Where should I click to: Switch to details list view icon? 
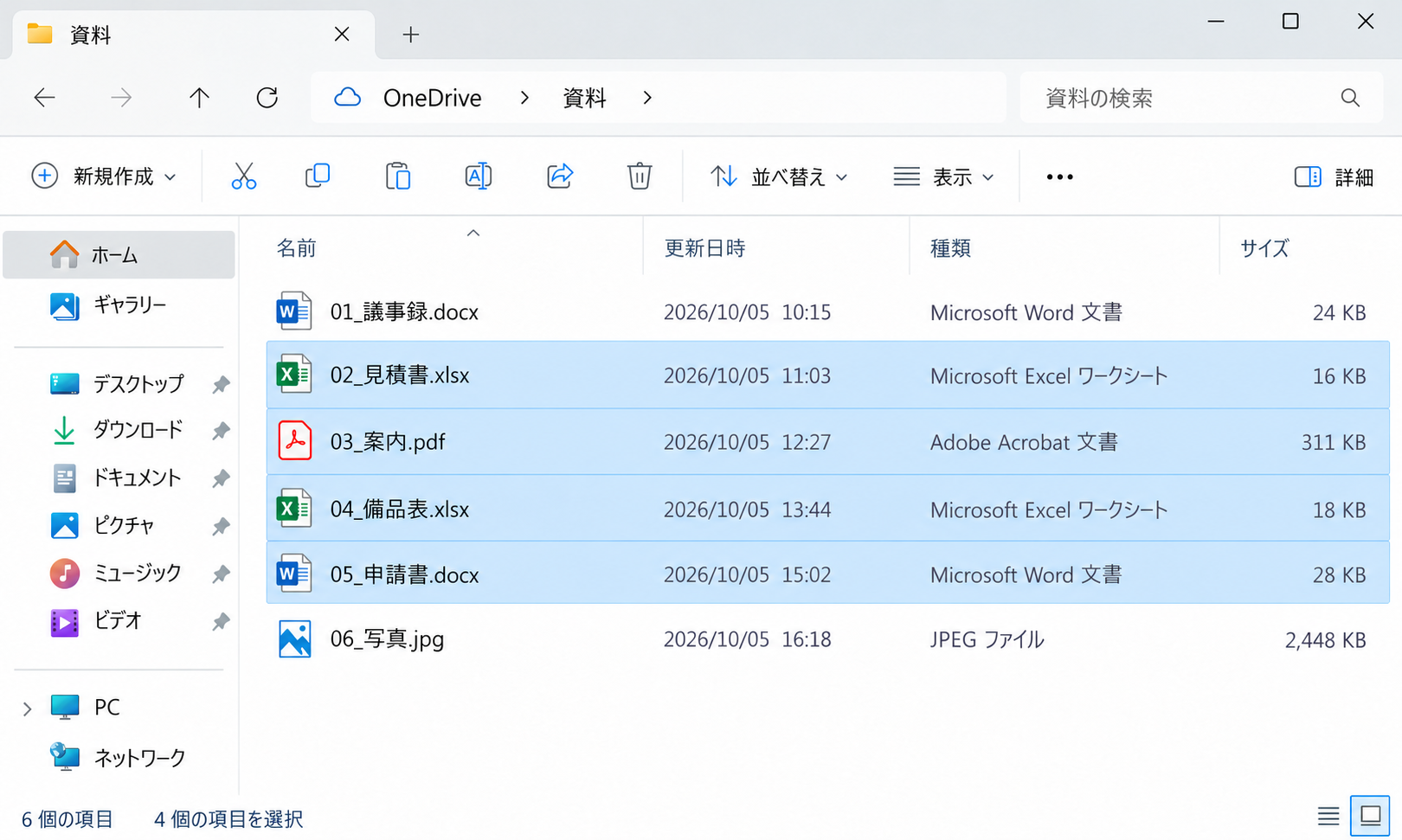click(1328, 816)
